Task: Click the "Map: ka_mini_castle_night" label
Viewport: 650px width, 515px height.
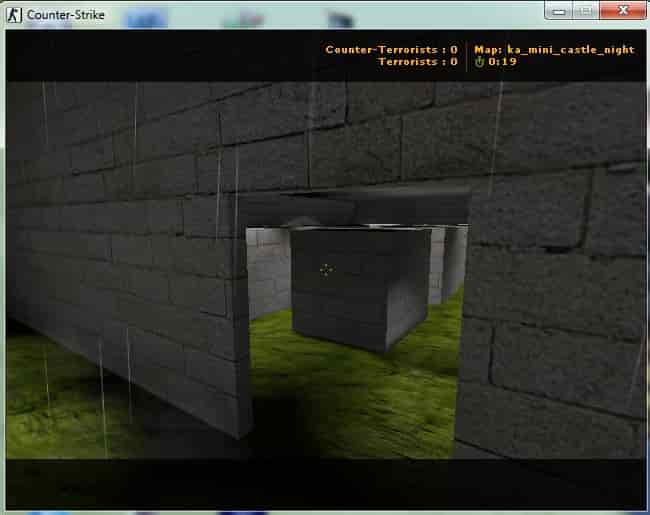Action: tap(554, 50)
